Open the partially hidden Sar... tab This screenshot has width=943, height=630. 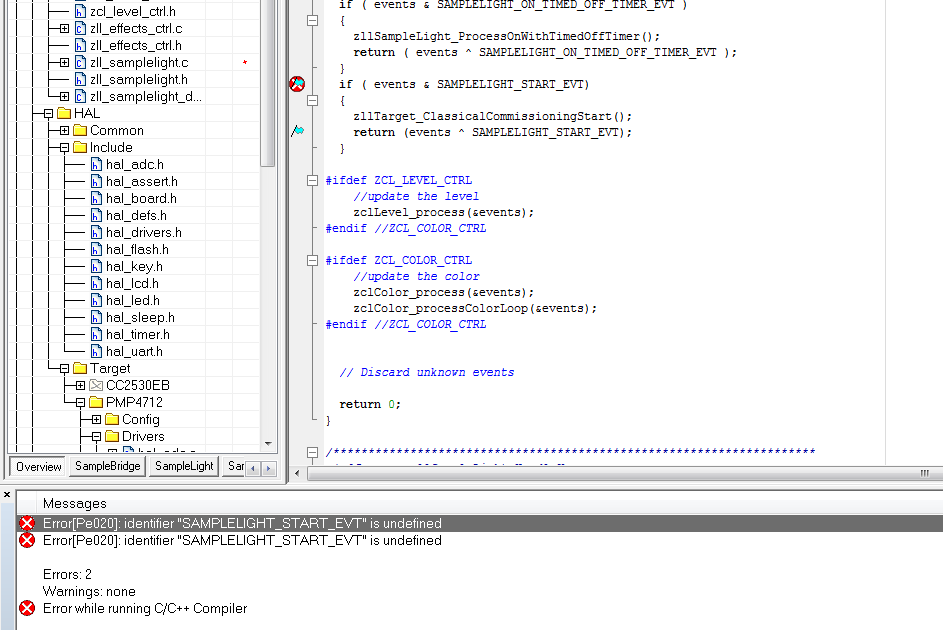(234, 466)
